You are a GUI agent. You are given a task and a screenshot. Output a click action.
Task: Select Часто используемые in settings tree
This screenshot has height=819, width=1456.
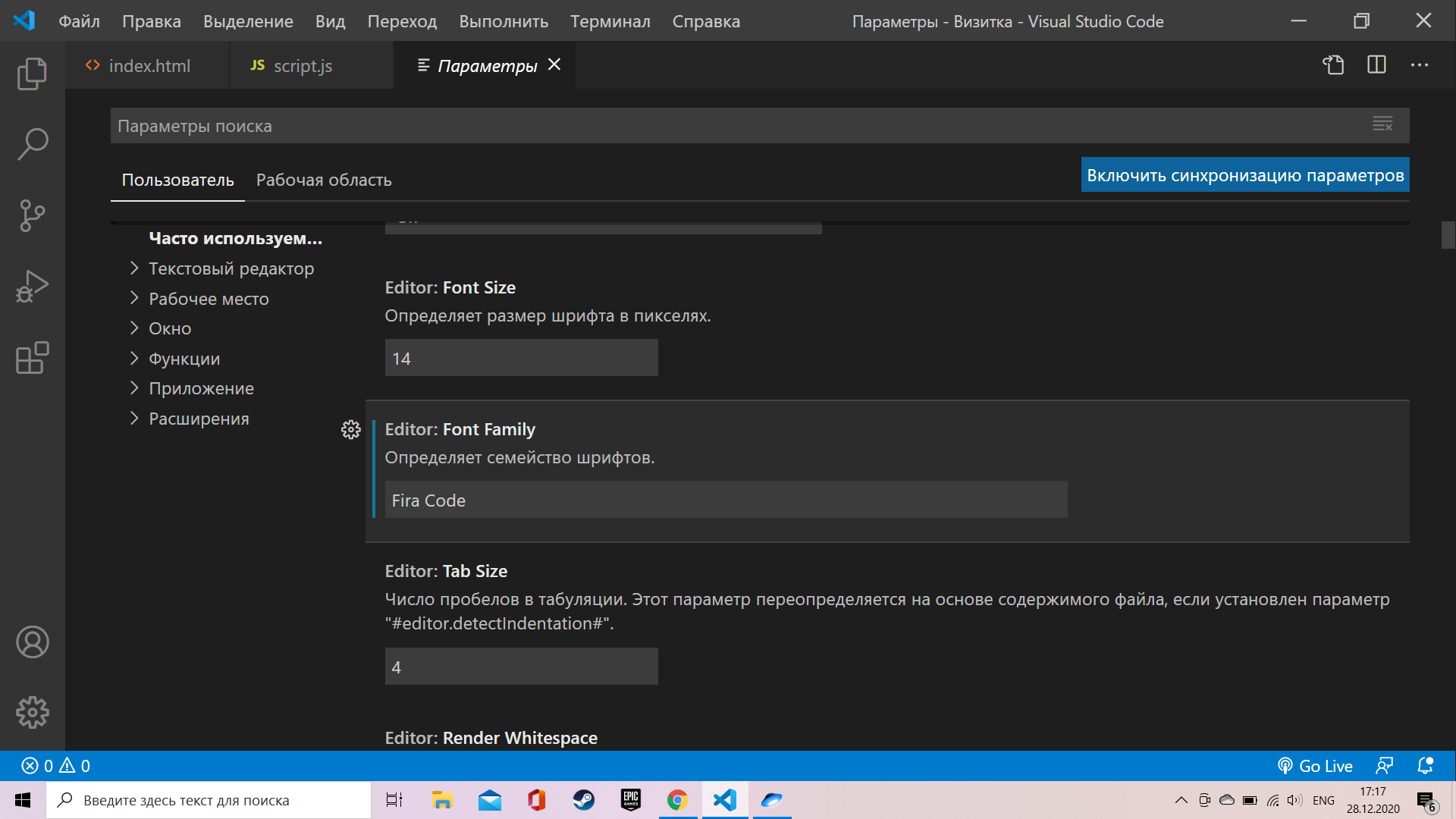(x=235, y=238)
